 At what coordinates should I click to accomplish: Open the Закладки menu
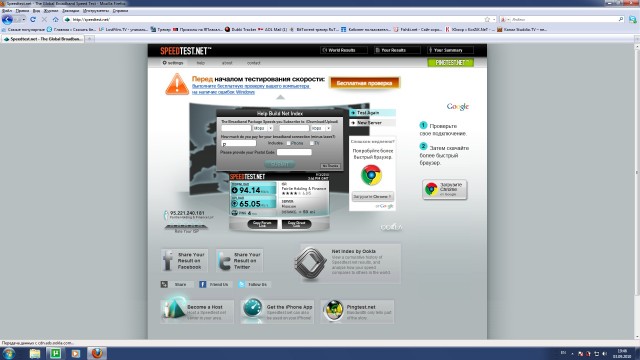pos(71,11)
